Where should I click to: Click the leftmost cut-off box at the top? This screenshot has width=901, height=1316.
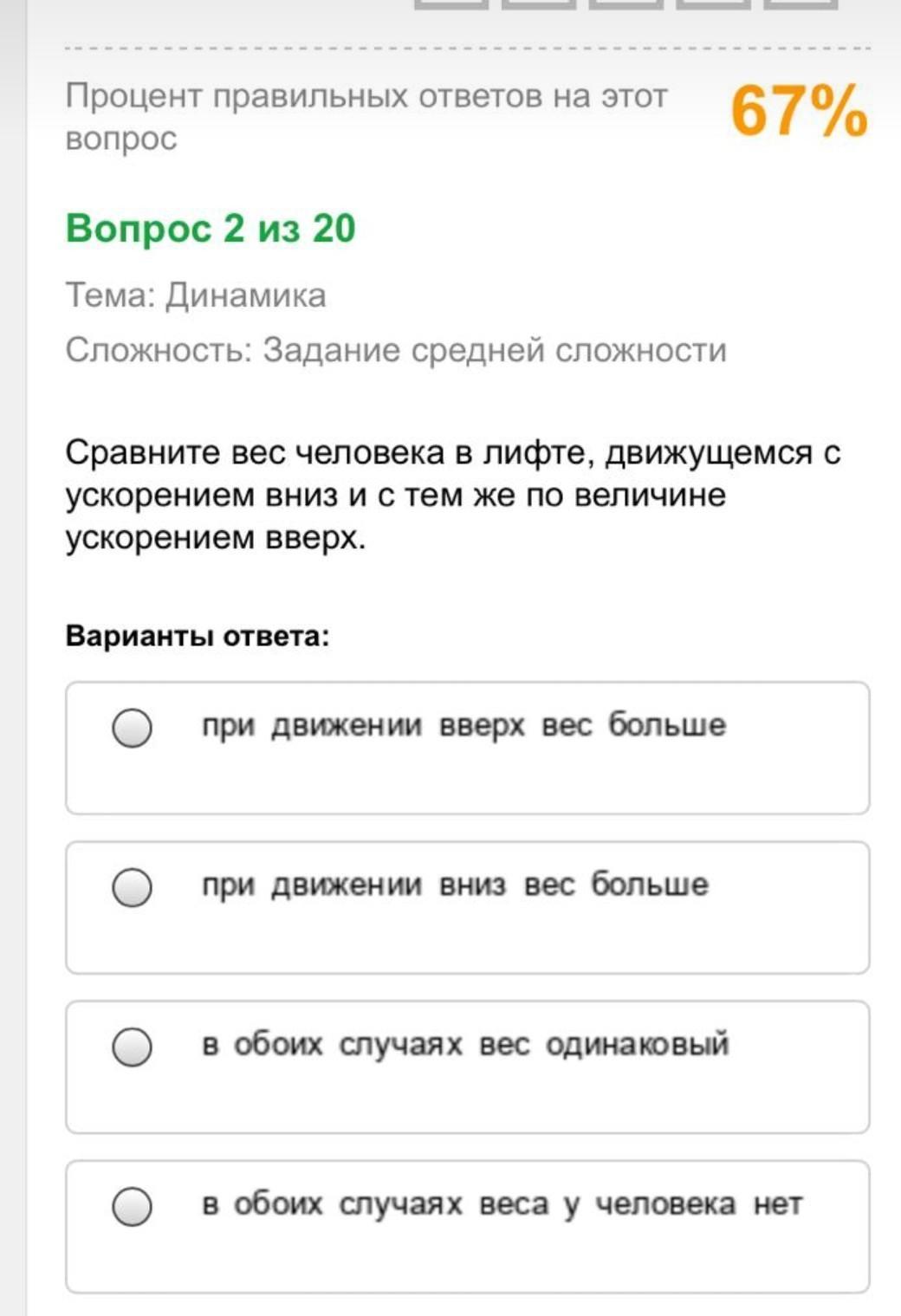click(450, 4)
